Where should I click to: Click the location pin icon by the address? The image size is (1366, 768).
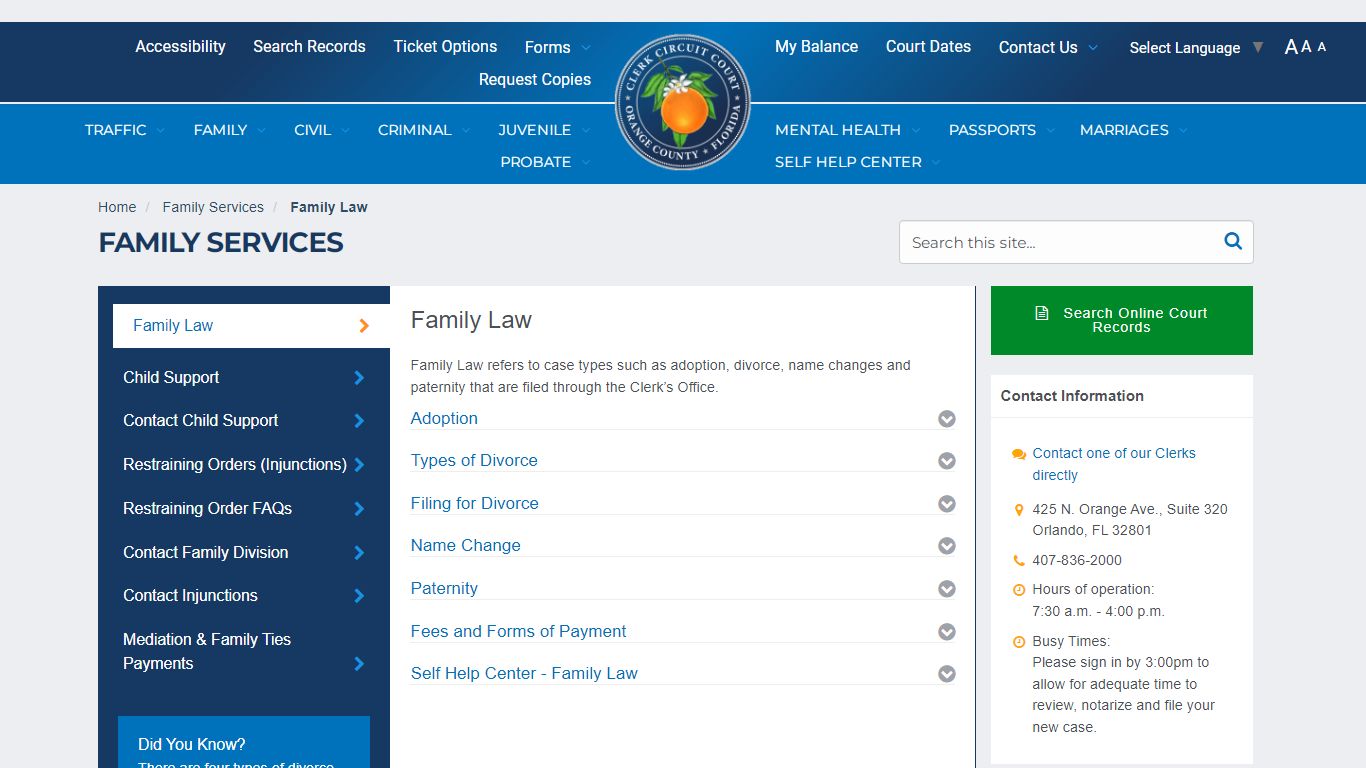click(1018, 509)
